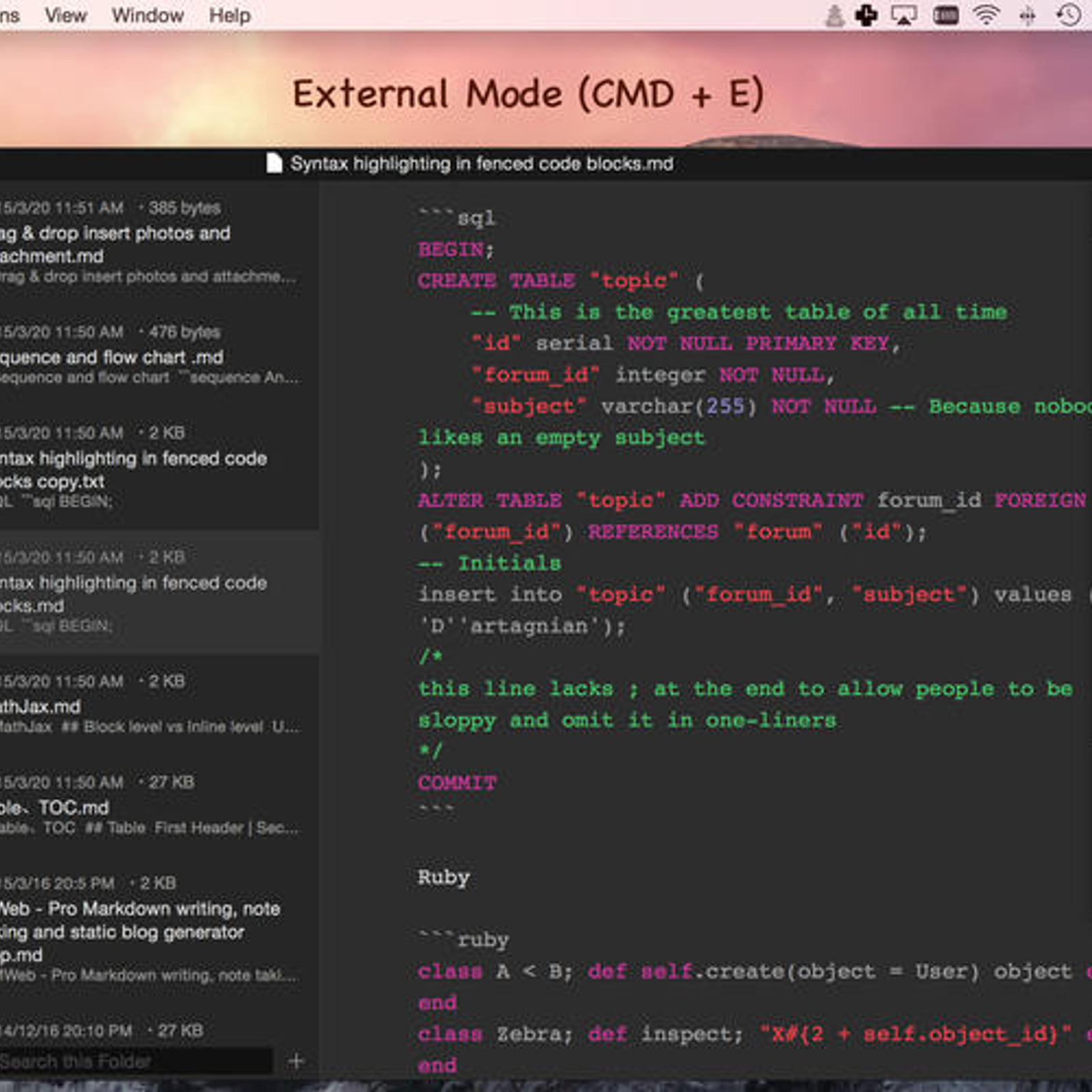Click the title Syntax highlighting in fenced code blocks.md
Screen dimensions: 1092x1092
[x=481, y=164]
